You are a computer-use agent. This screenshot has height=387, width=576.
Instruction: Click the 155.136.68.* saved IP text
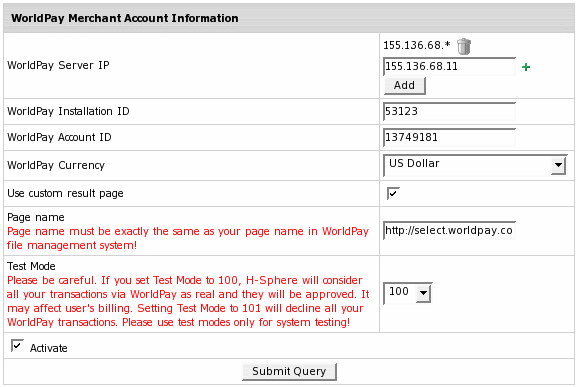click(417, 45)
